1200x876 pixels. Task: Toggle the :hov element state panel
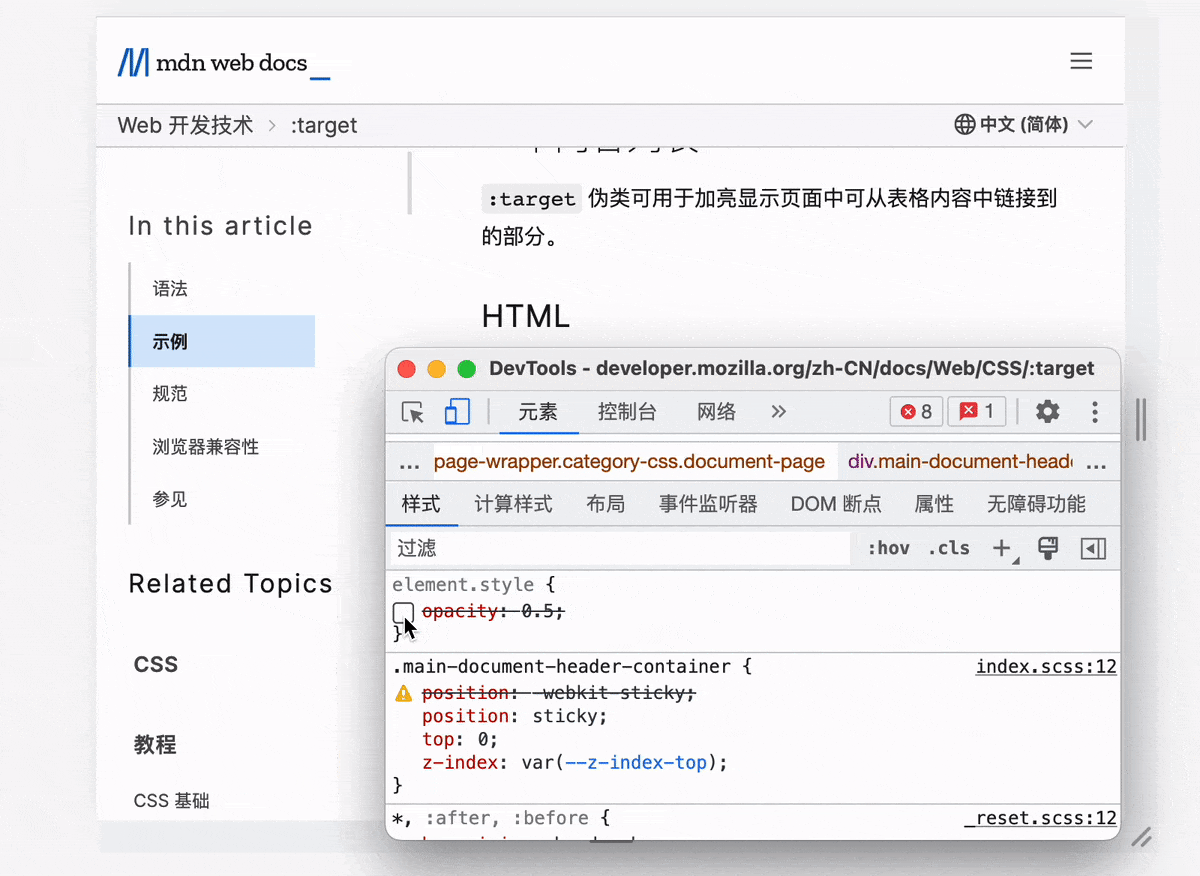888,548
